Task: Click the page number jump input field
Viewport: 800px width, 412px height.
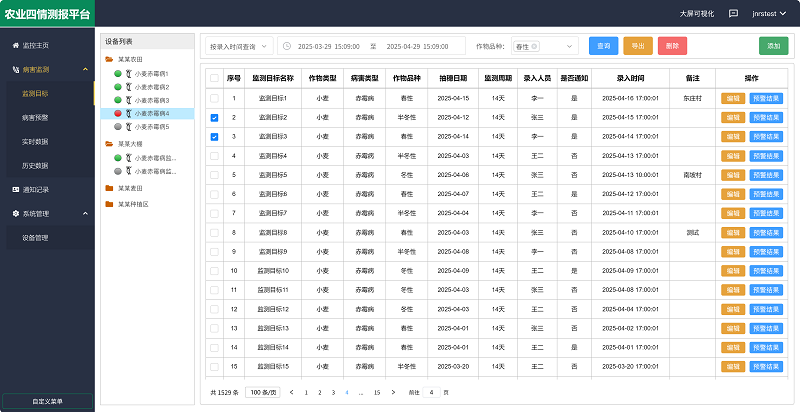Action: pos(431,392)
